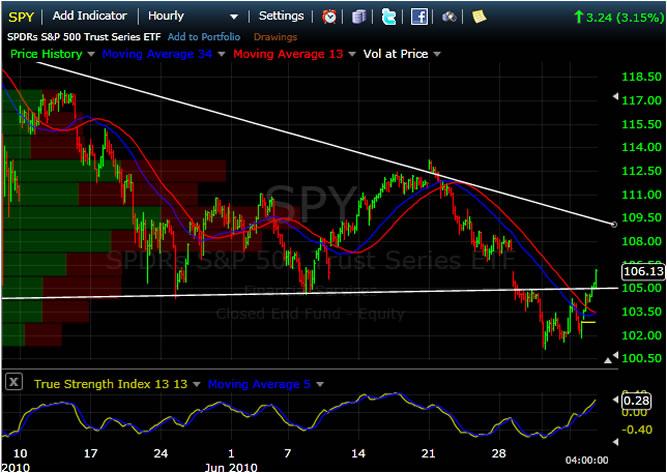Click the 14 date label on the time axis
Screen dimensions: 667x473
click(x=358, y=453)
